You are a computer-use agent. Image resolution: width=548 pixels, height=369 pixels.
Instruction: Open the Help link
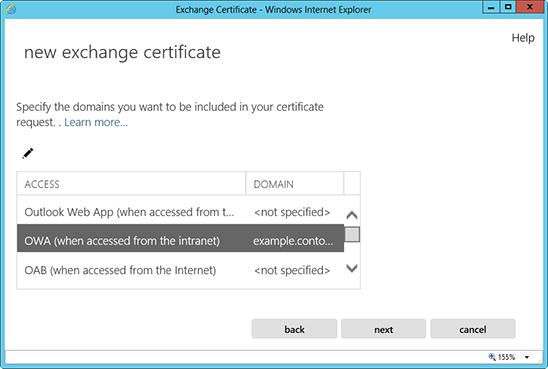pyautogui.click(x=523, y=38)
